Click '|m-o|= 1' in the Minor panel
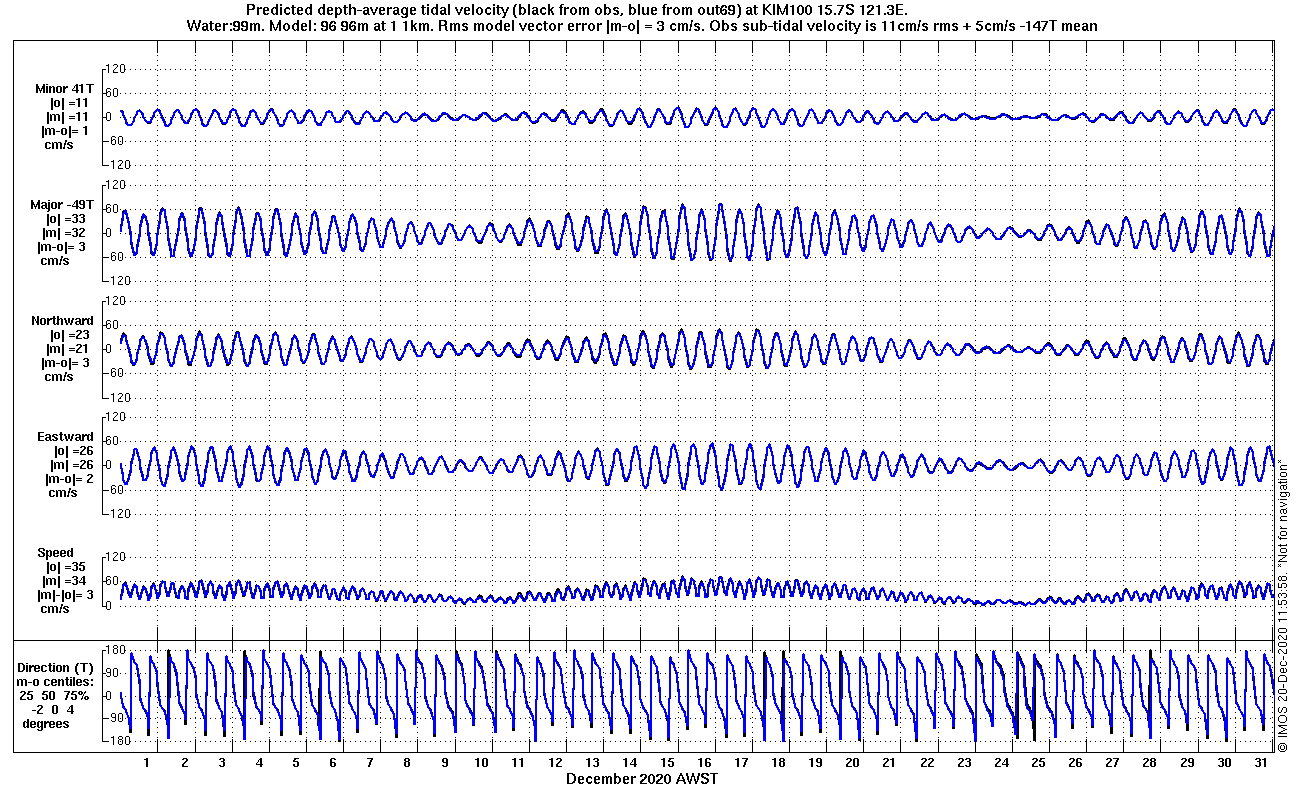1300x800 pixels. point(64,131)
